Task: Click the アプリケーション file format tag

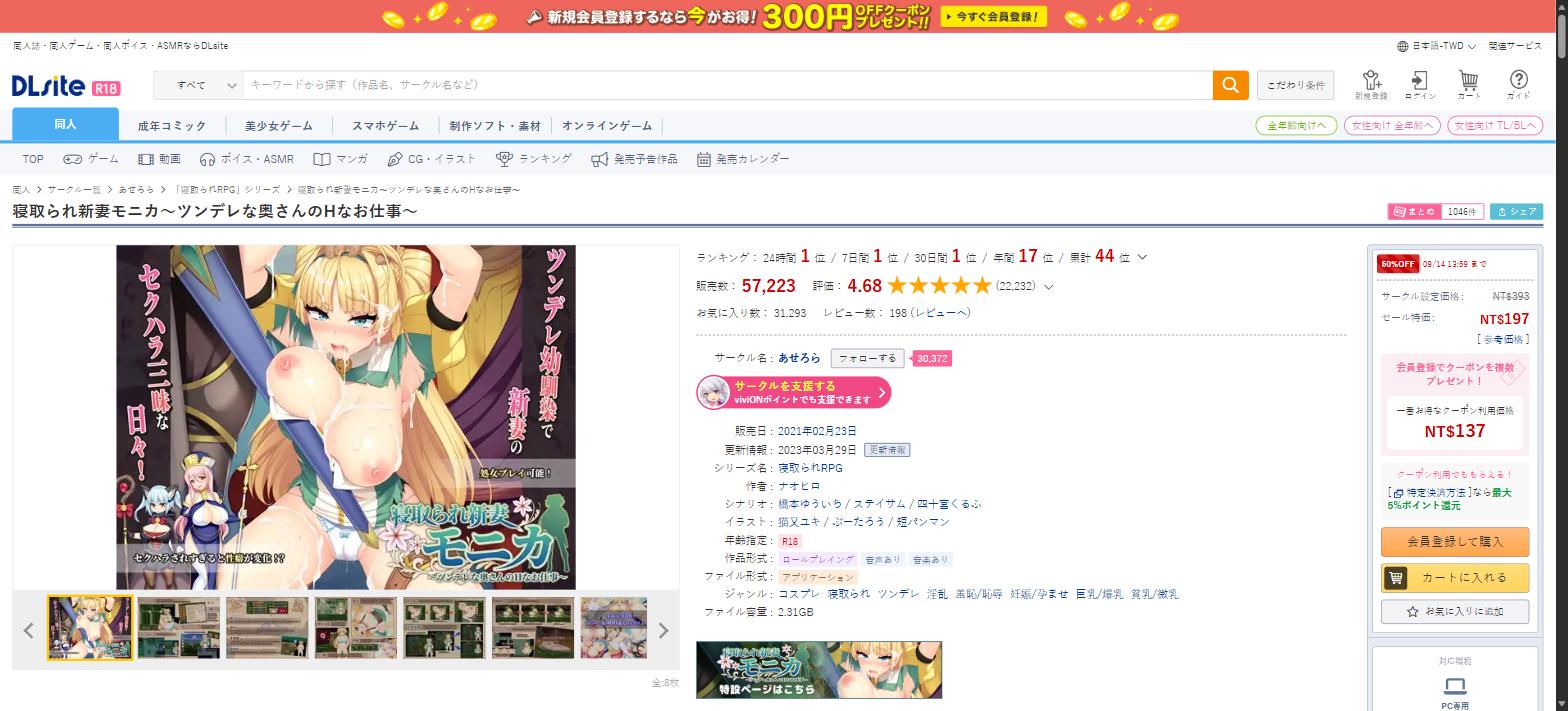Action: point(818,577)
